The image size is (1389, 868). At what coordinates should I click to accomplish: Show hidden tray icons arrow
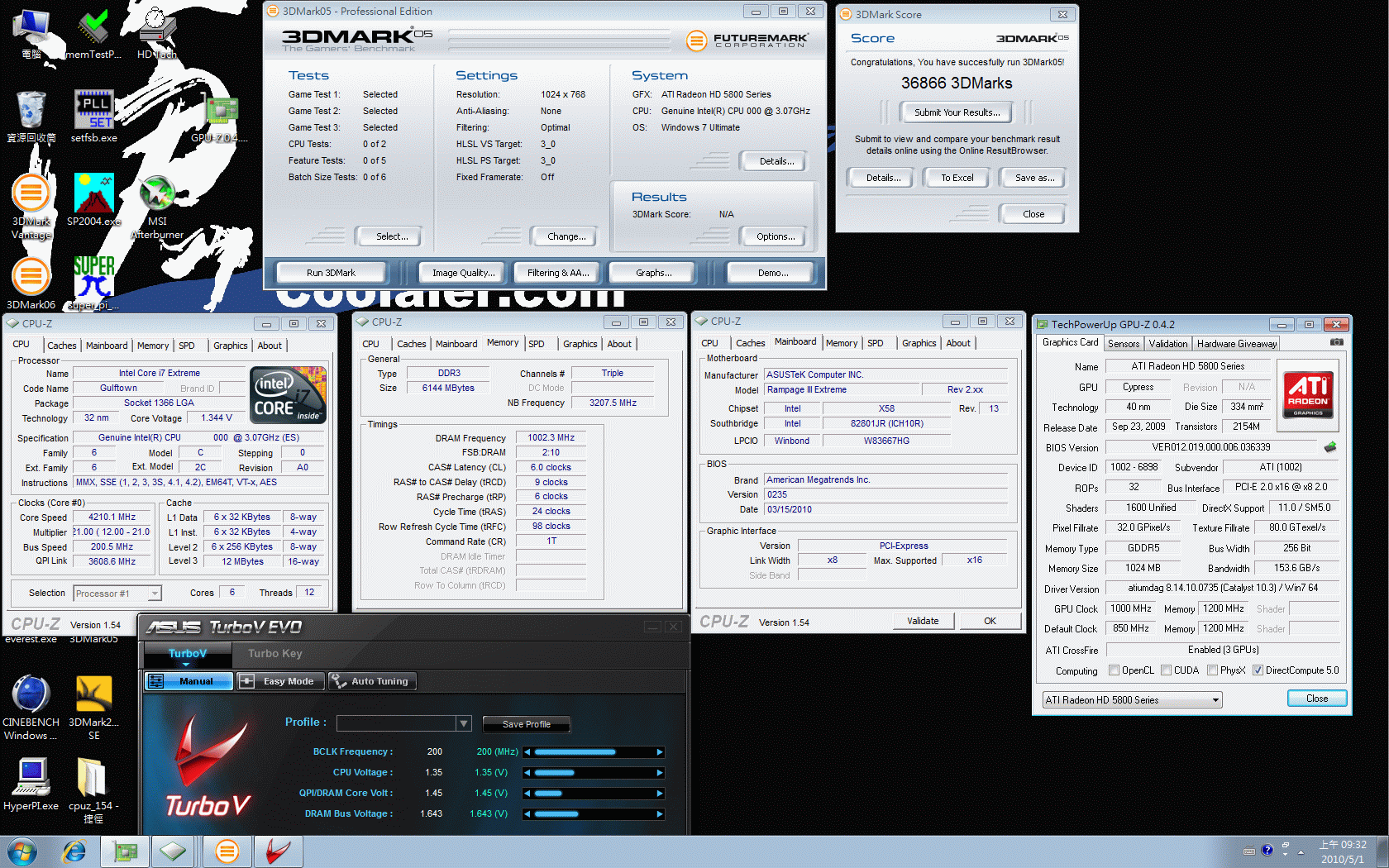pos(1301,851)
